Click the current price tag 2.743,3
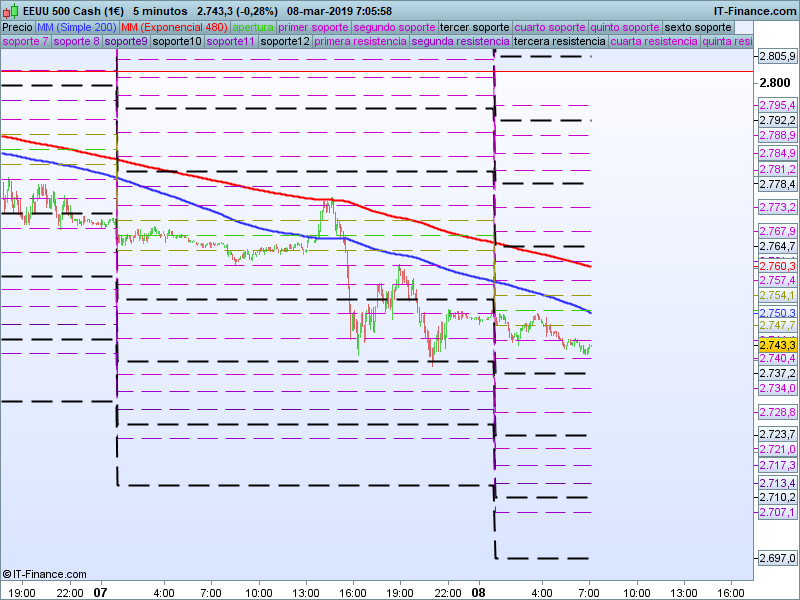Viewport: 800px width, 600px height. (777, 345)
